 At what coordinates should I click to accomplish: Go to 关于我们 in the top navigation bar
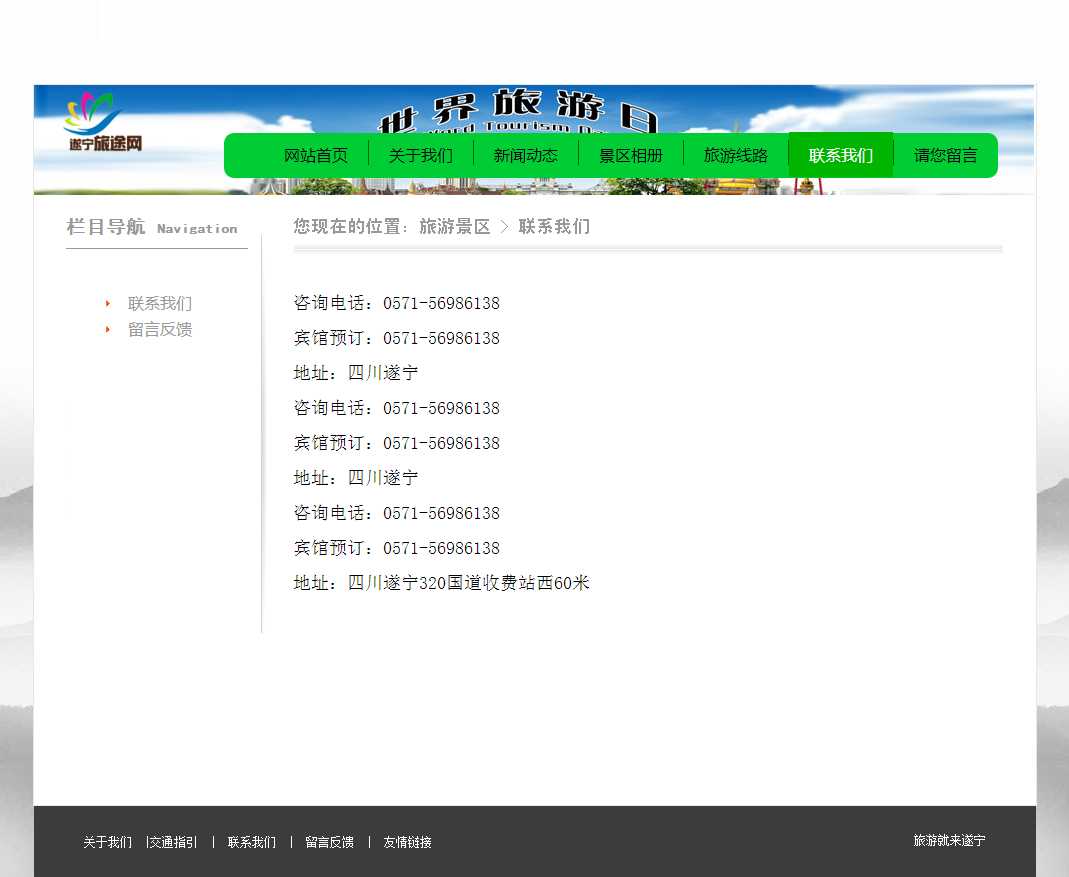pos(421,156)
